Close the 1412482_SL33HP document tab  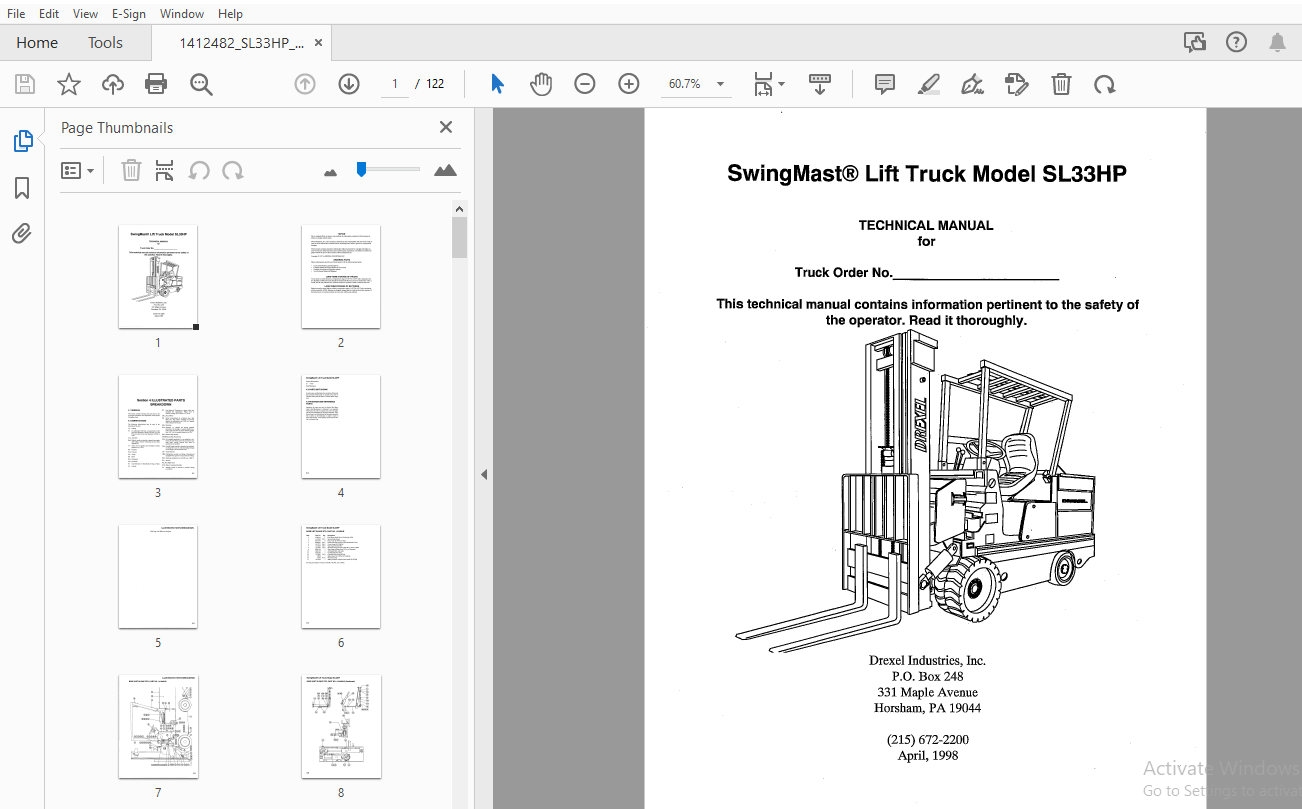point(319,43)
